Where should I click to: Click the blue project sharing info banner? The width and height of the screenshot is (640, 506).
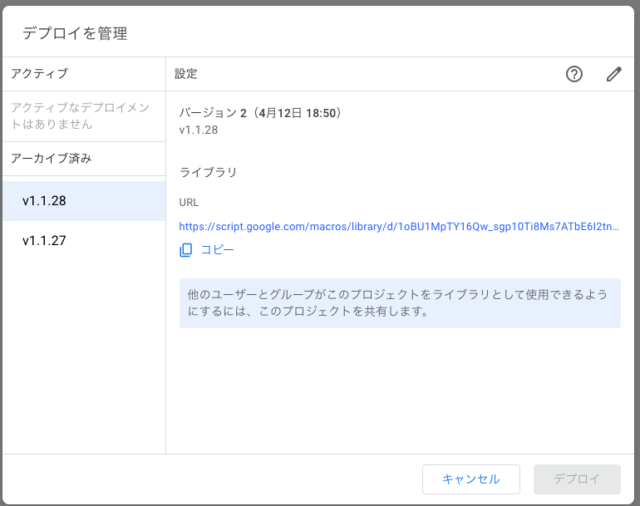tap(400, 303)
